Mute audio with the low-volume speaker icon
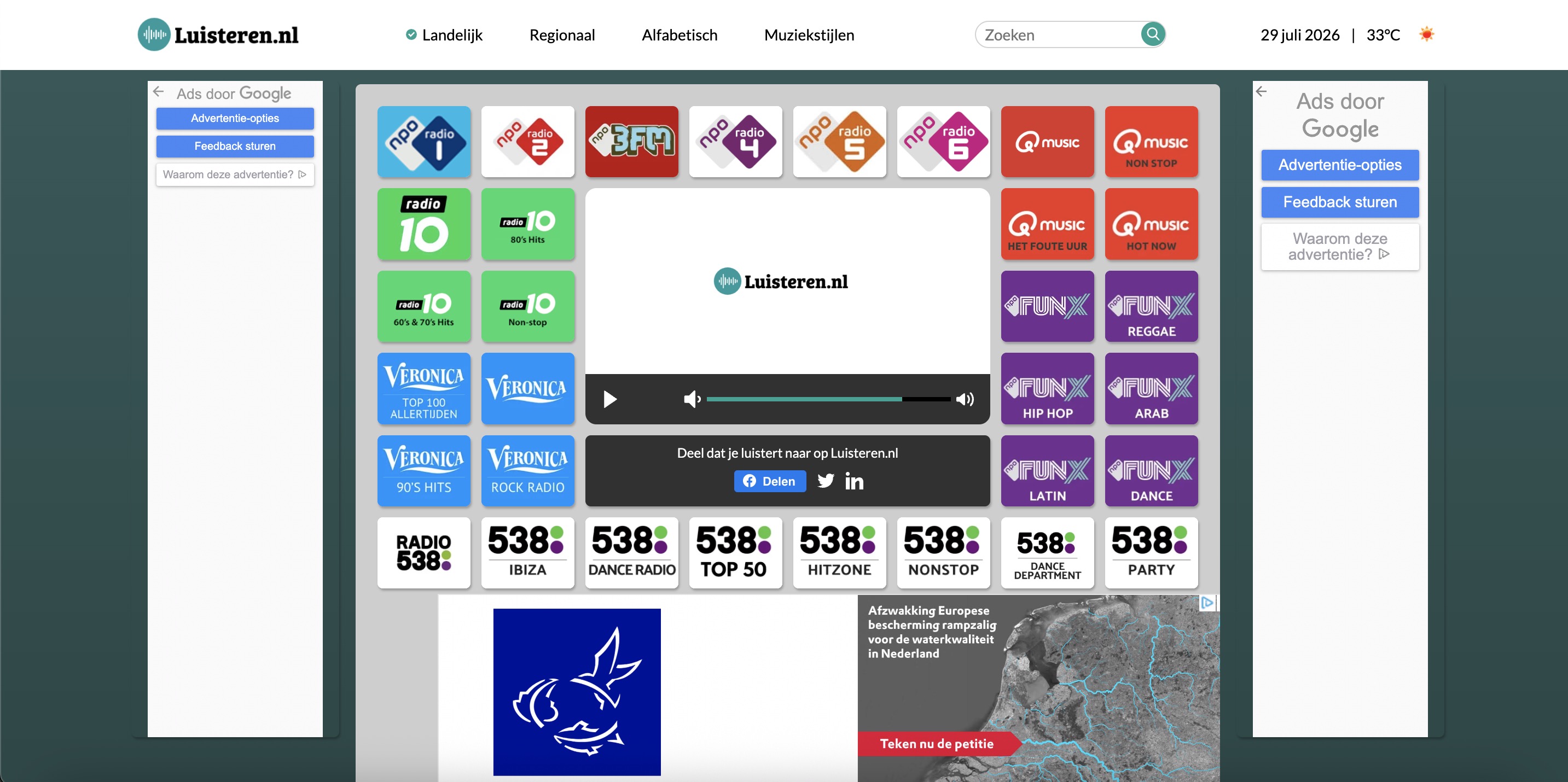This screenshot has height=782, width=1568. tap(692, 399)
